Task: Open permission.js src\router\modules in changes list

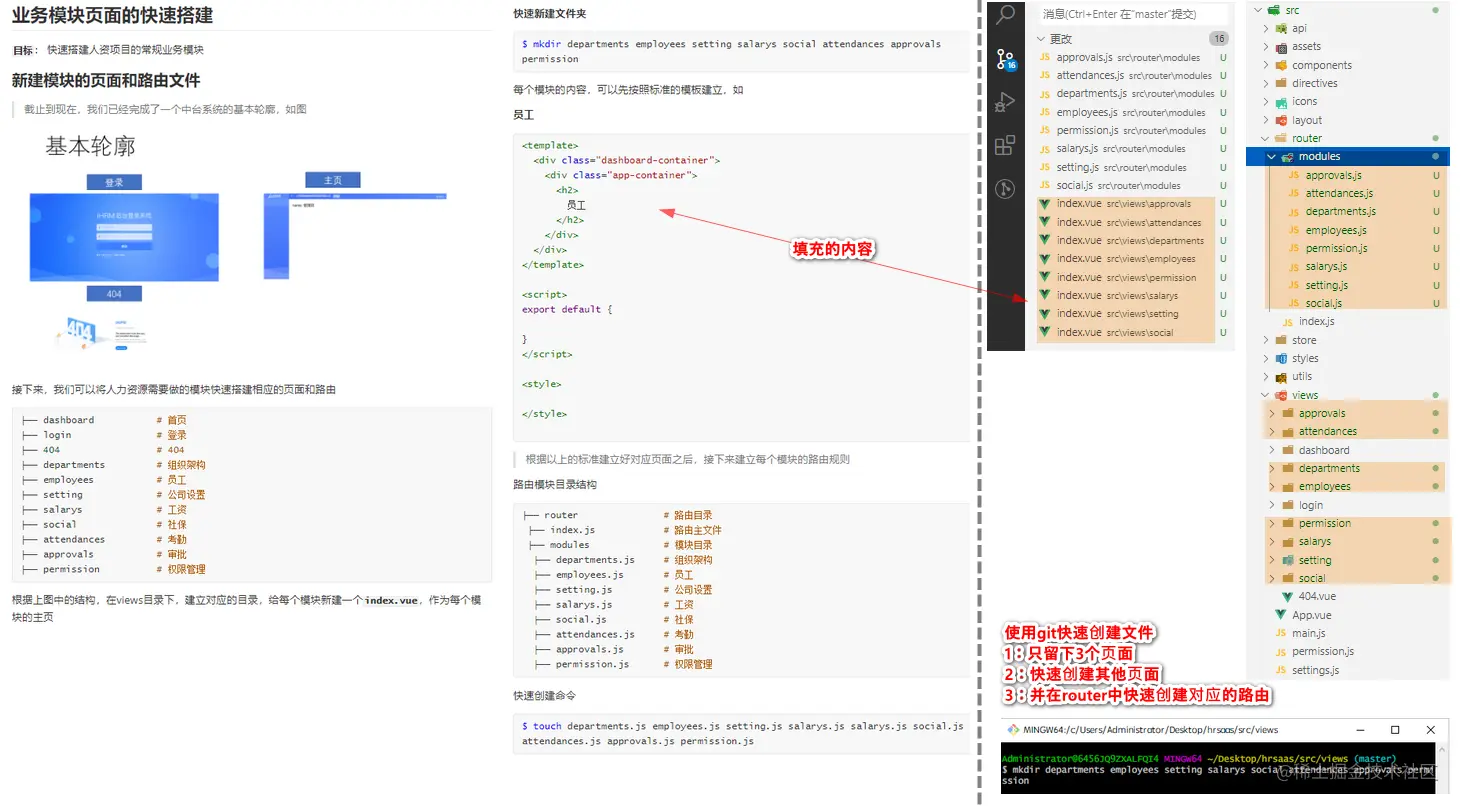Action: coord(1133,130)
